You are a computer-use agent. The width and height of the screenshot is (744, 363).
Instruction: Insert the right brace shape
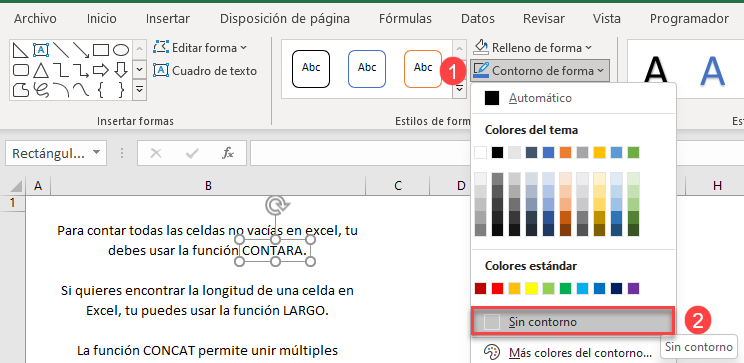coord(121,90)
